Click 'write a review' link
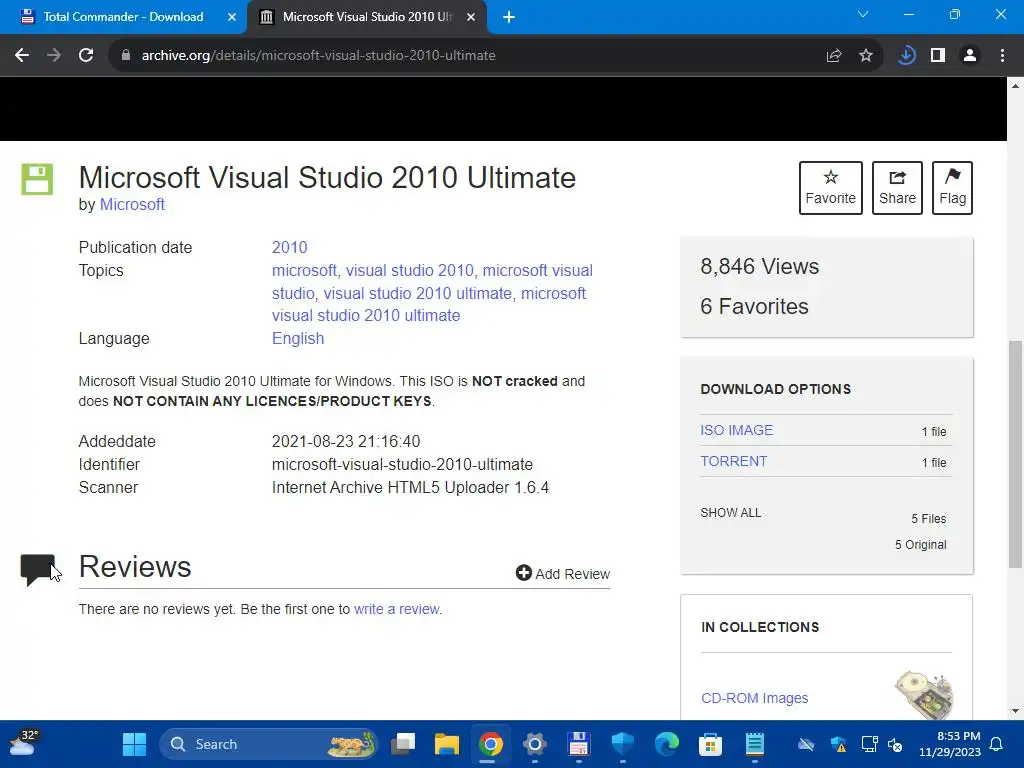This screenshot has height=768, width=1024. [396, 609]
